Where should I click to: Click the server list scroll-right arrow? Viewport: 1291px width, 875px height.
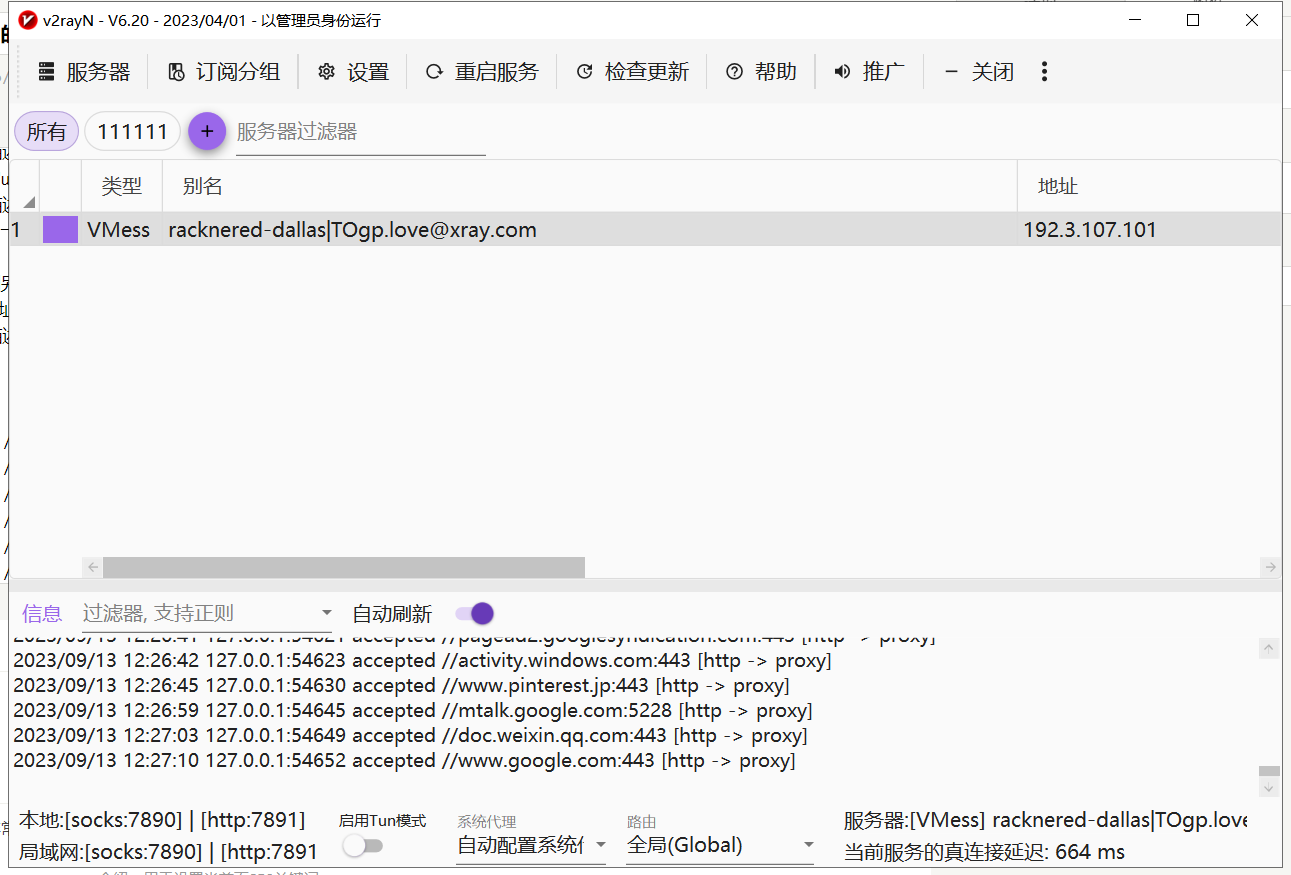1270,567
